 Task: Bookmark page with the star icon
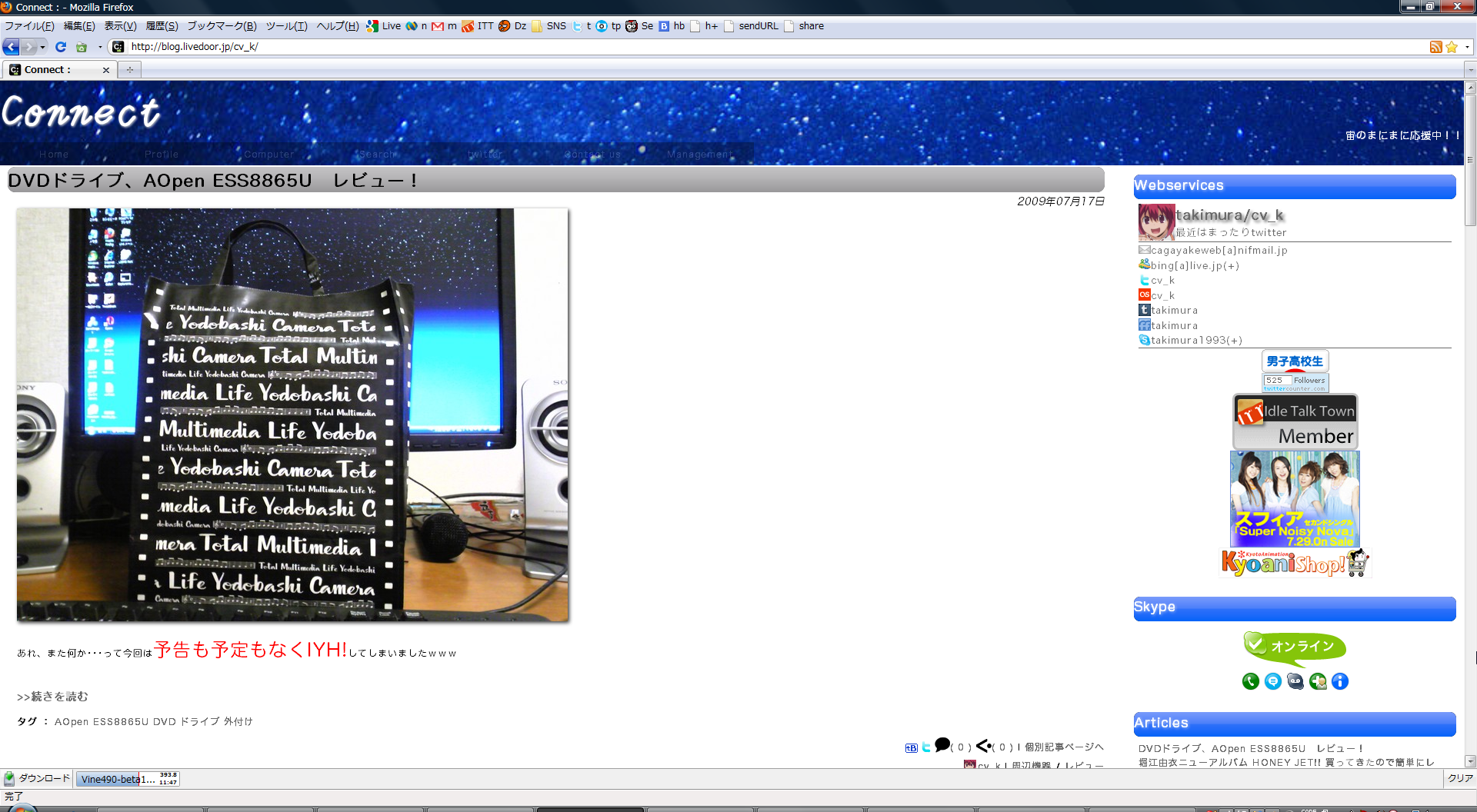(x=1452, y=47)
